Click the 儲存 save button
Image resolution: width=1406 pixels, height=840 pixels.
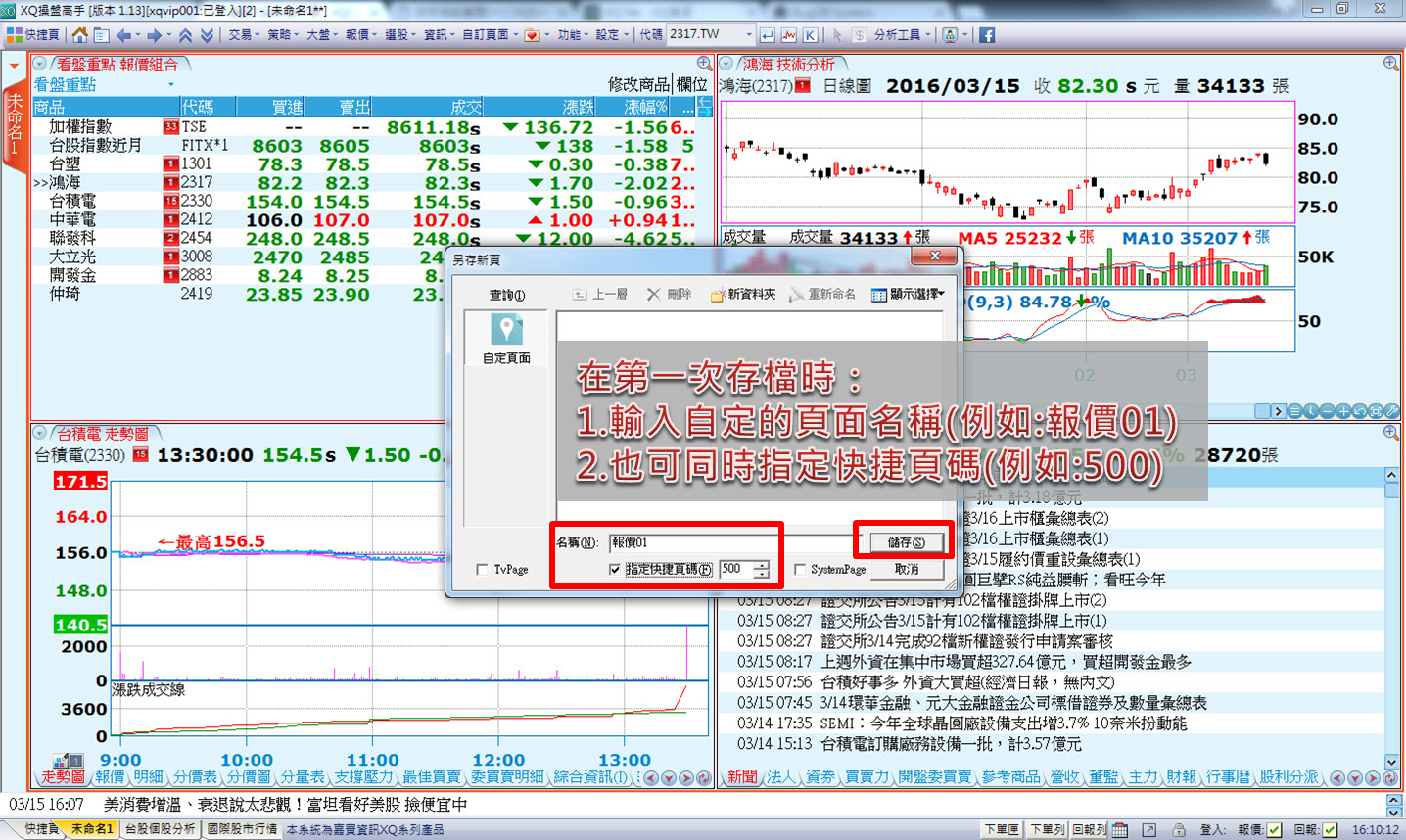pyautogui.click(x=906, y=542)
